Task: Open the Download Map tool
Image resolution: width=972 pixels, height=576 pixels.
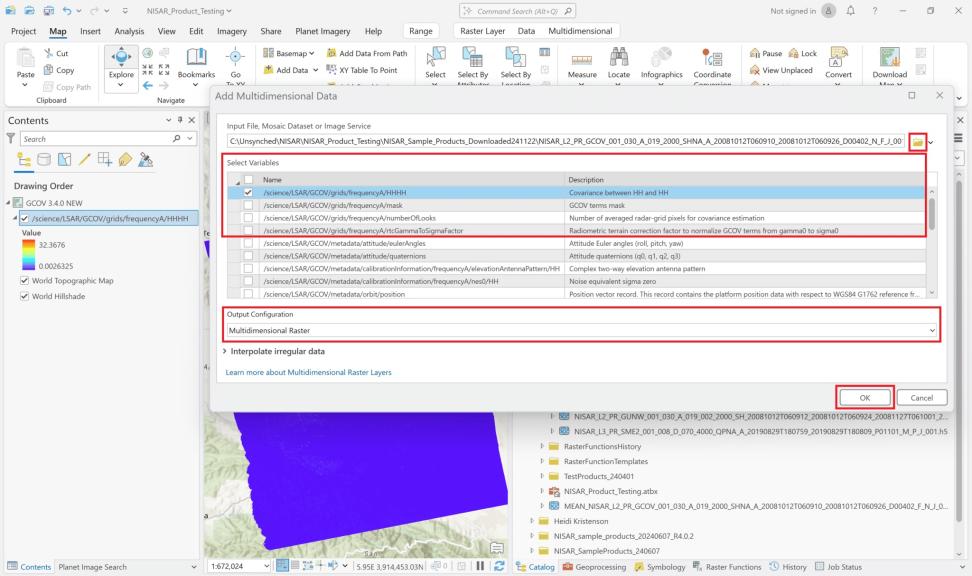Action: [x=890, y=63]
